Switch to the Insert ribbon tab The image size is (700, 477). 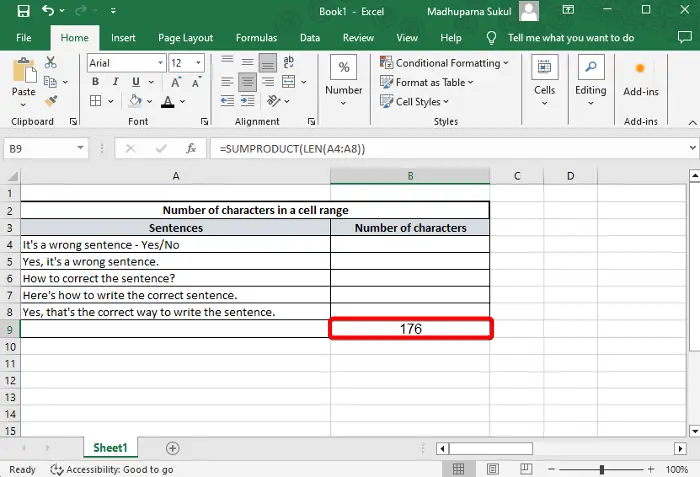point(123,38)
